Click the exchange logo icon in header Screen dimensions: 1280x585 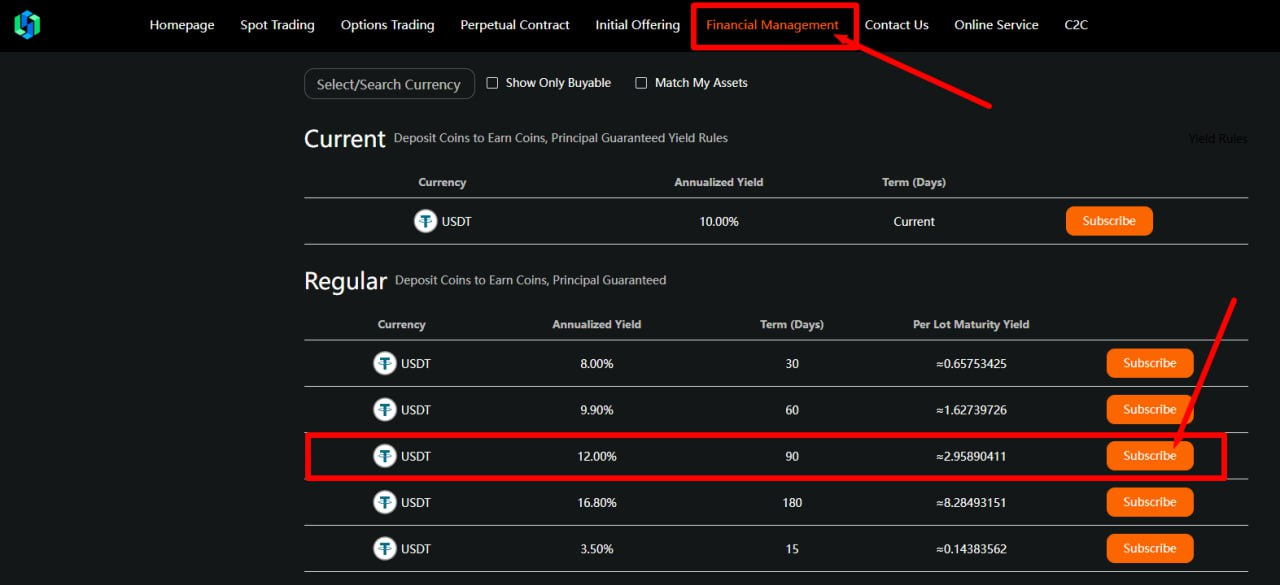coord(27,25)
